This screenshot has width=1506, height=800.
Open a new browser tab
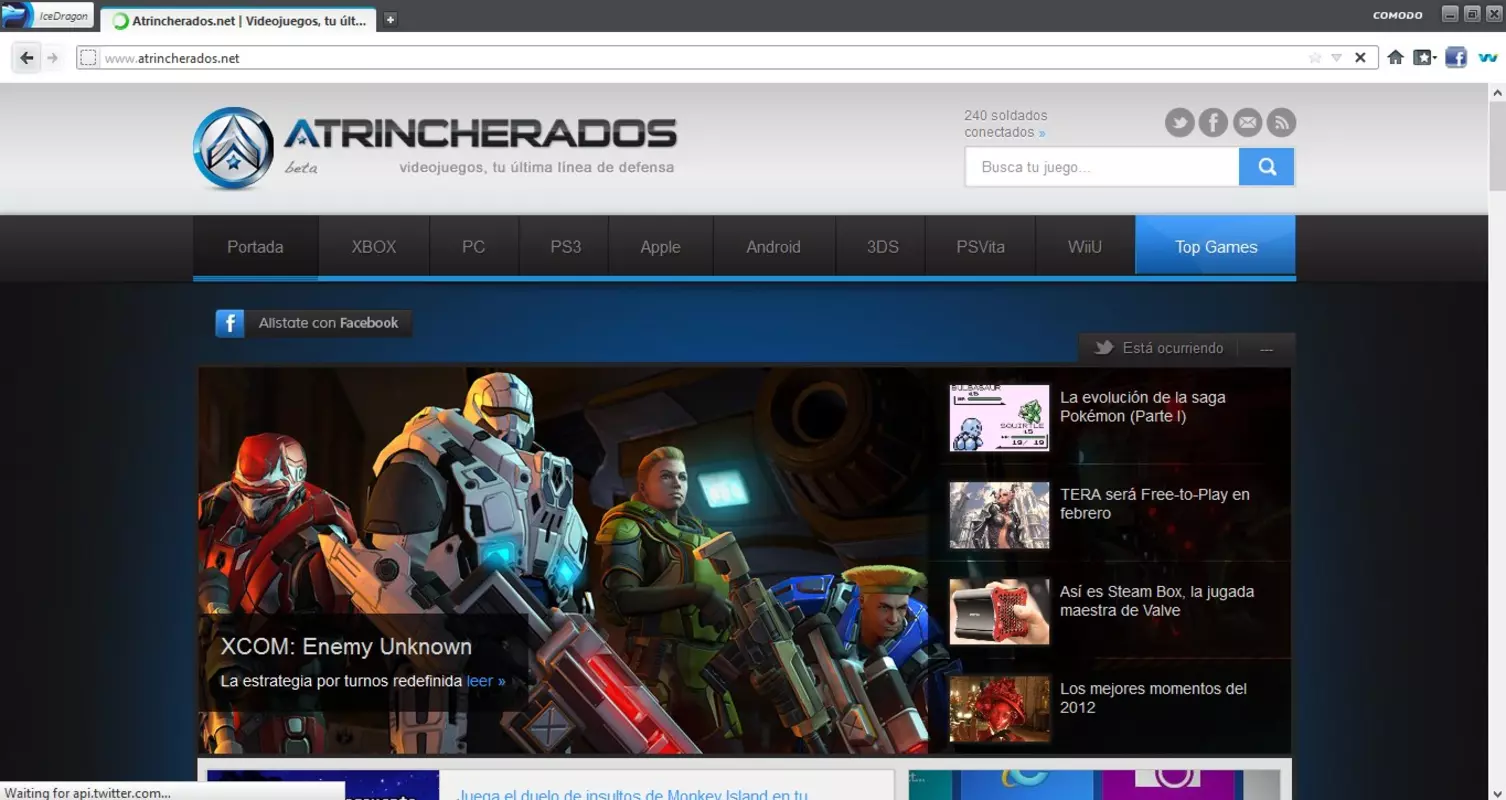[390, 20]
